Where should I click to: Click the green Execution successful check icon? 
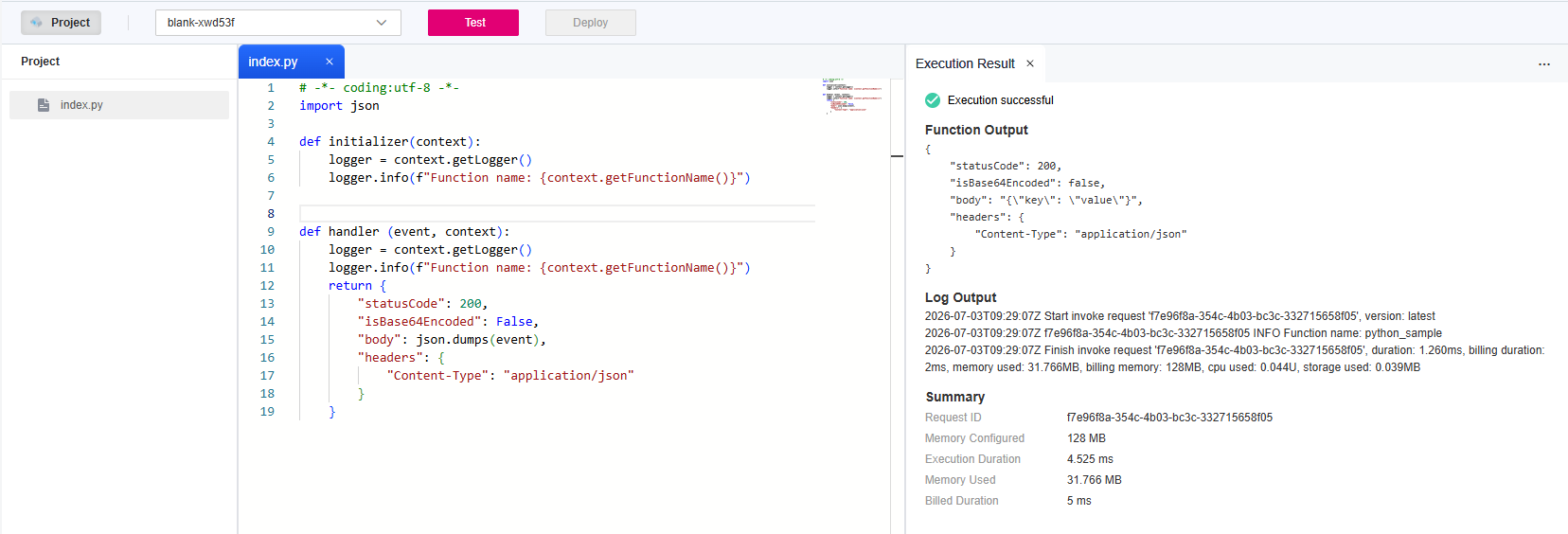pyautogui.click(x=933, y=100)
